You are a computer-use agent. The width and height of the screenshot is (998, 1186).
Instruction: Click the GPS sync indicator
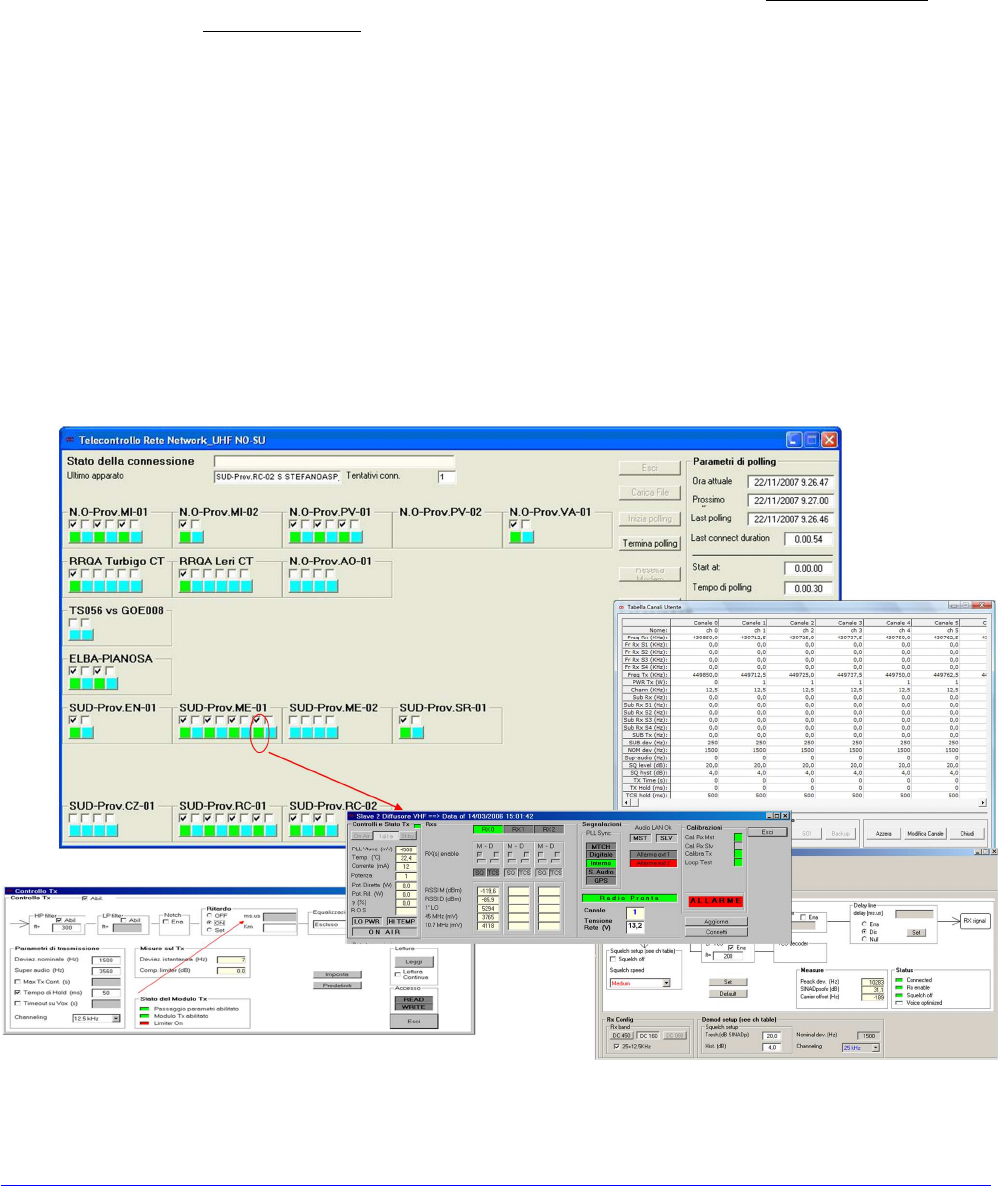[x=601, y=880]
